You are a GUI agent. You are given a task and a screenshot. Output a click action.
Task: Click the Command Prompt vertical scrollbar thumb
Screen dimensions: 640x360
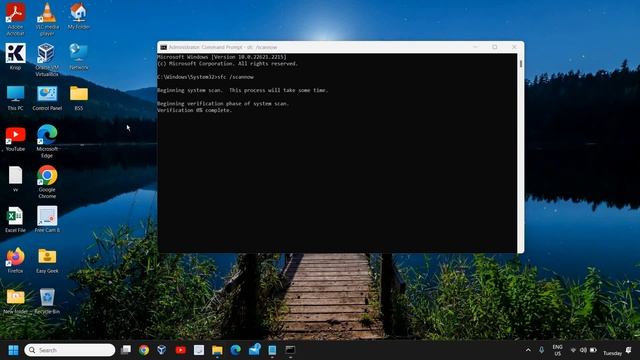[x=521, y=64]
